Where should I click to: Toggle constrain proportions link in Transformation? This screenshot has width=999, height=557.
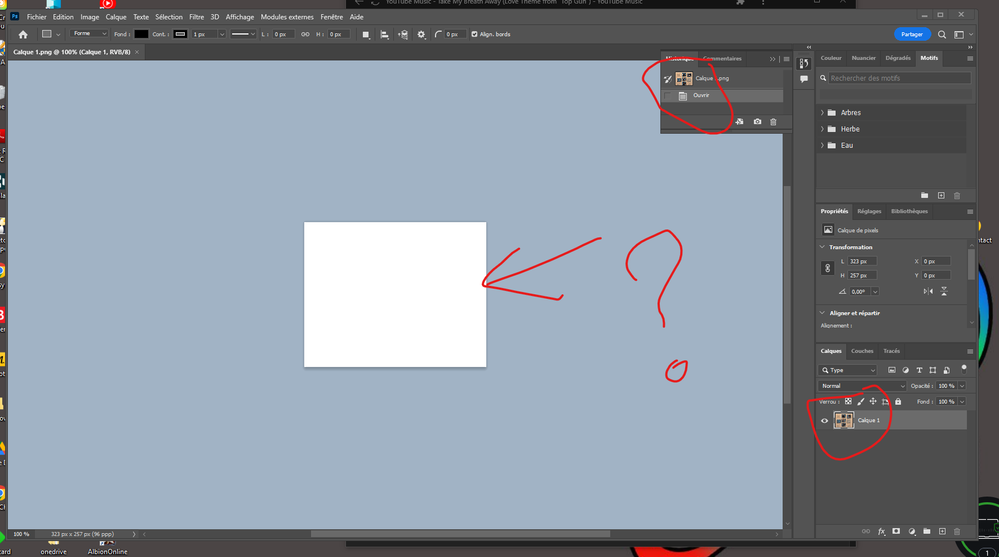(828, 268)
